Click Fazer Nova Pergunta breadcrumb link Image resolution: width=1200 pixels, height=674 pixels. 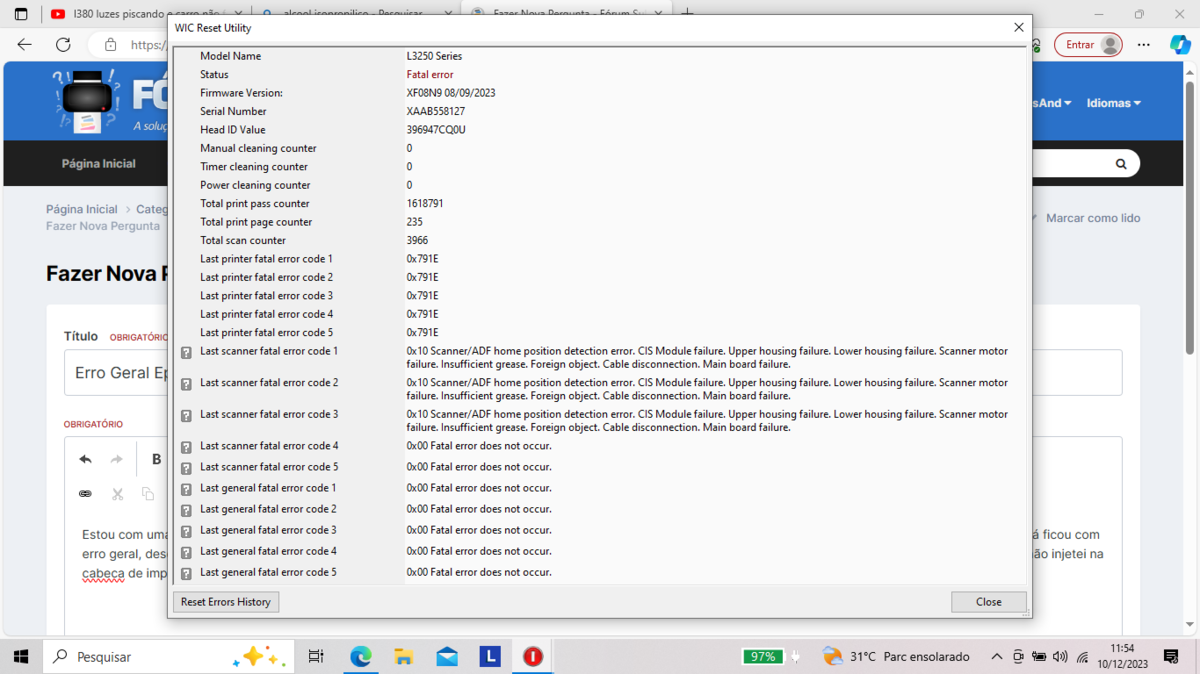tap(103, 226)
